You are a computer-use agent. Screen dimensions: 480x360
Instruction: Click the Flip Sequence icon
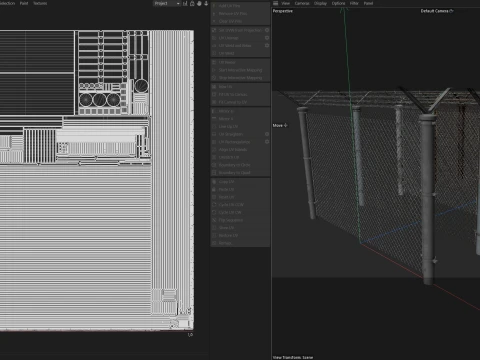[x=214, y=220]
